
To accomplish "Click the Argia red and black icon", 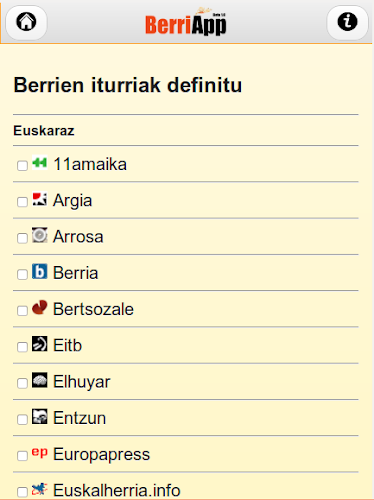I will [x=40, y=199].
